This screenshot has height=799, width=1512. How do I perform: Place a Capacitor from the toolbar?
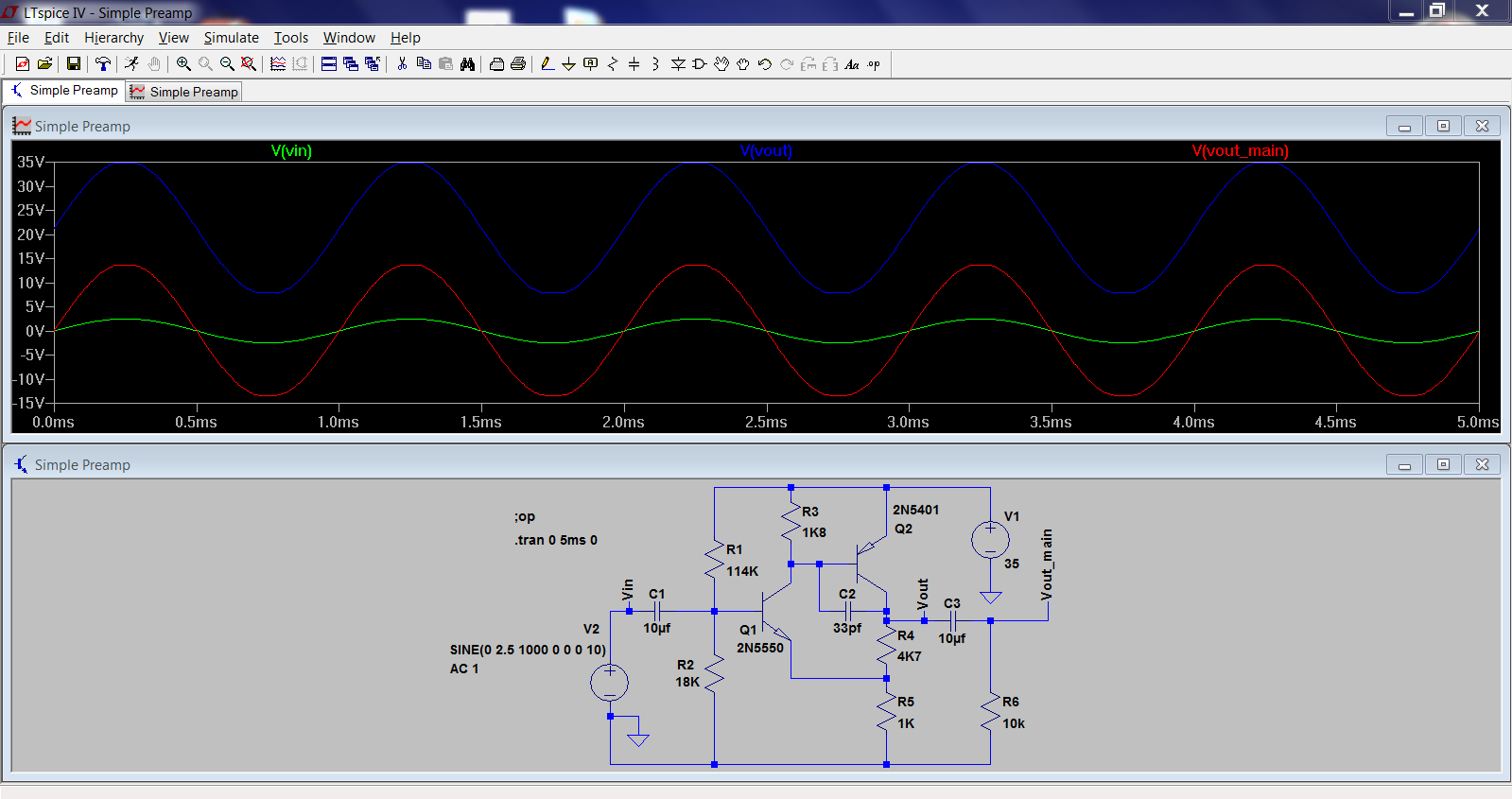[634, 63]
